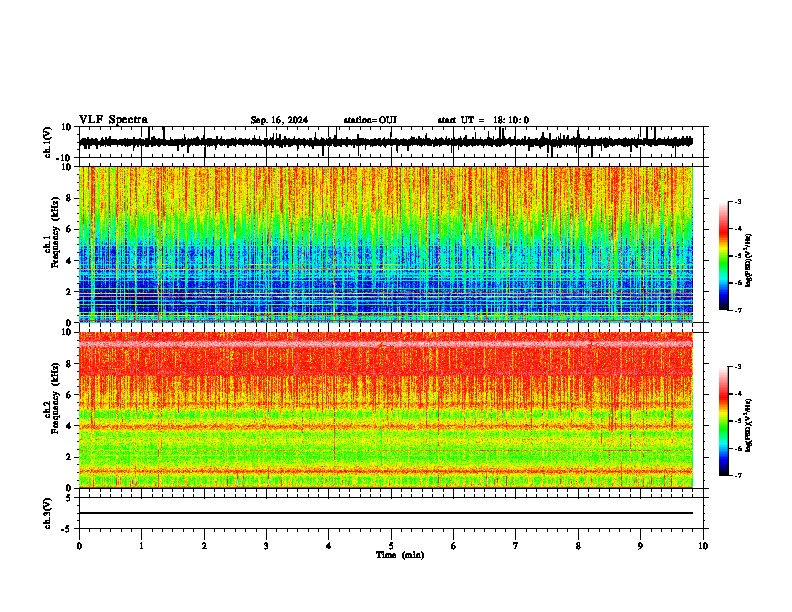The height and width of the screenshot is (612, 792).
Task: Click the upper PSD color bar
Action: coord(723,256)
